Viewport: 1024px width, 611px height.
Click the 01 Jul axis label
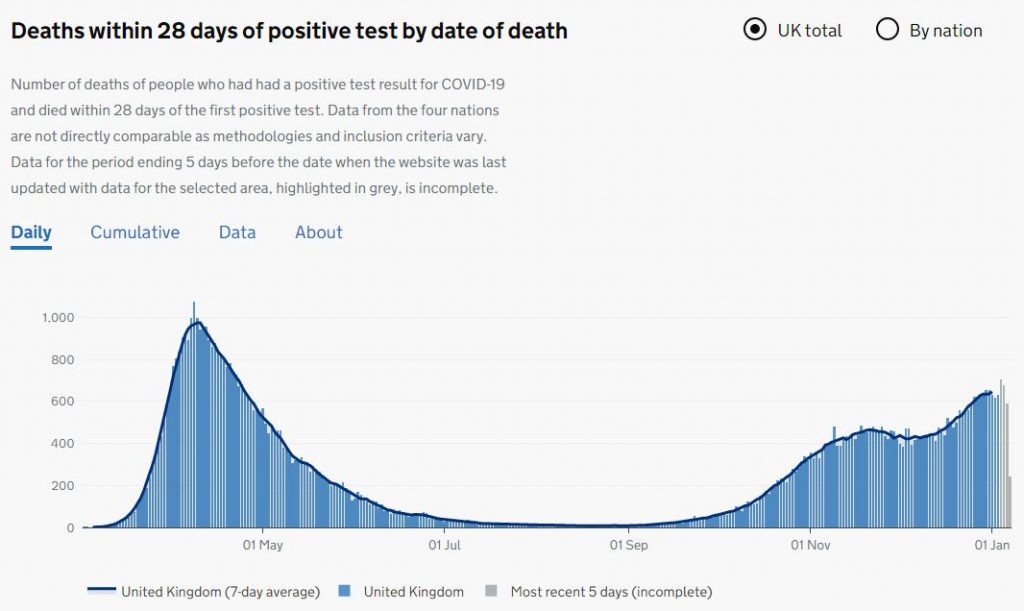click(x=444, y=545)
